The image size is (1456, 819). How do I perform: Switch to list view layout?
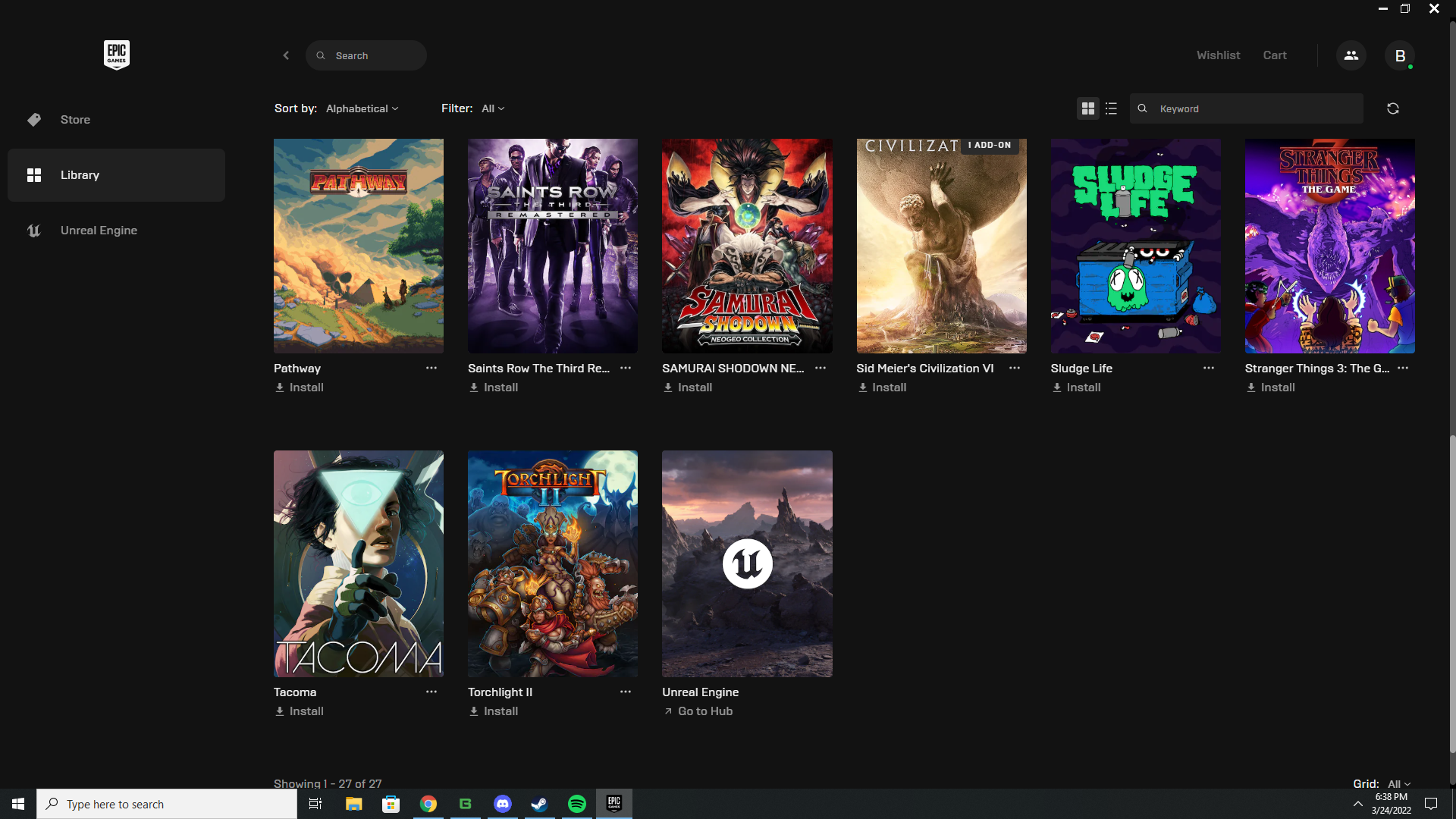click(x=1111, y=108)
